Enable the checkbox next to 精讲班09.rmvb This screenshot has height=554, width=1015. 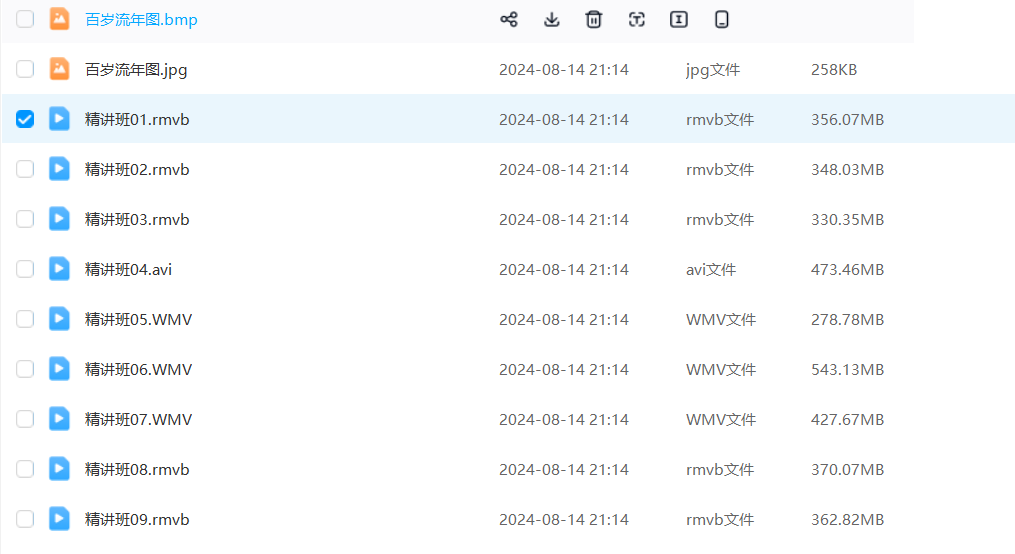point(25,519)
